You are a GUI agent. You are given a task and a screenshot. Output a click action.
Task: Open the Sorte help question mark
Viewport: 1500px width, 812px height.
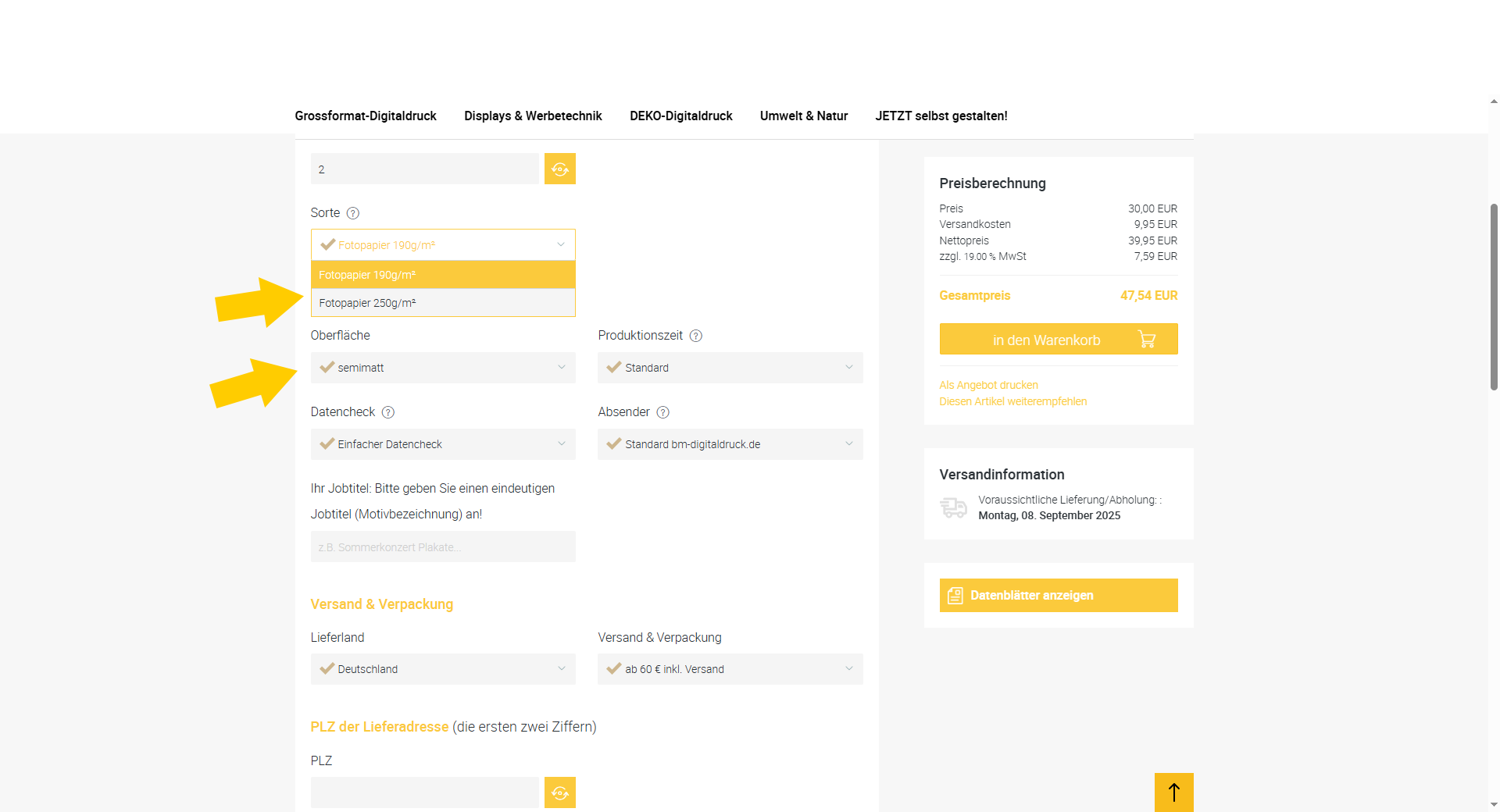(352, 213)
